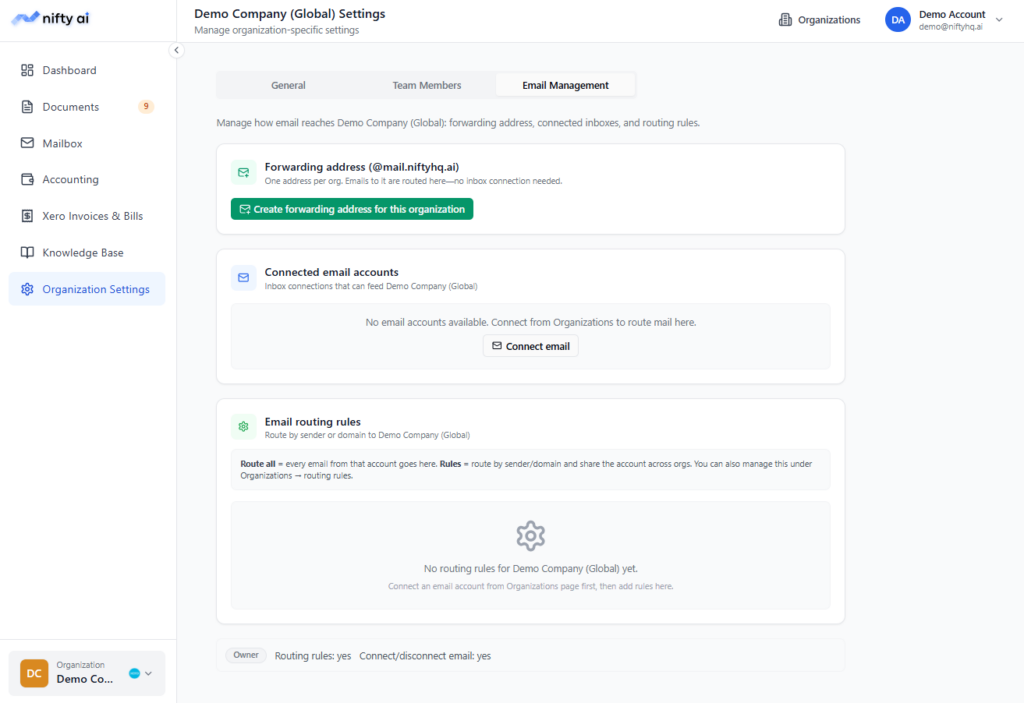Screen dimensions: 1024x703
Task: Click the orange DC organization badge
Action: click(x=34, y=673)
